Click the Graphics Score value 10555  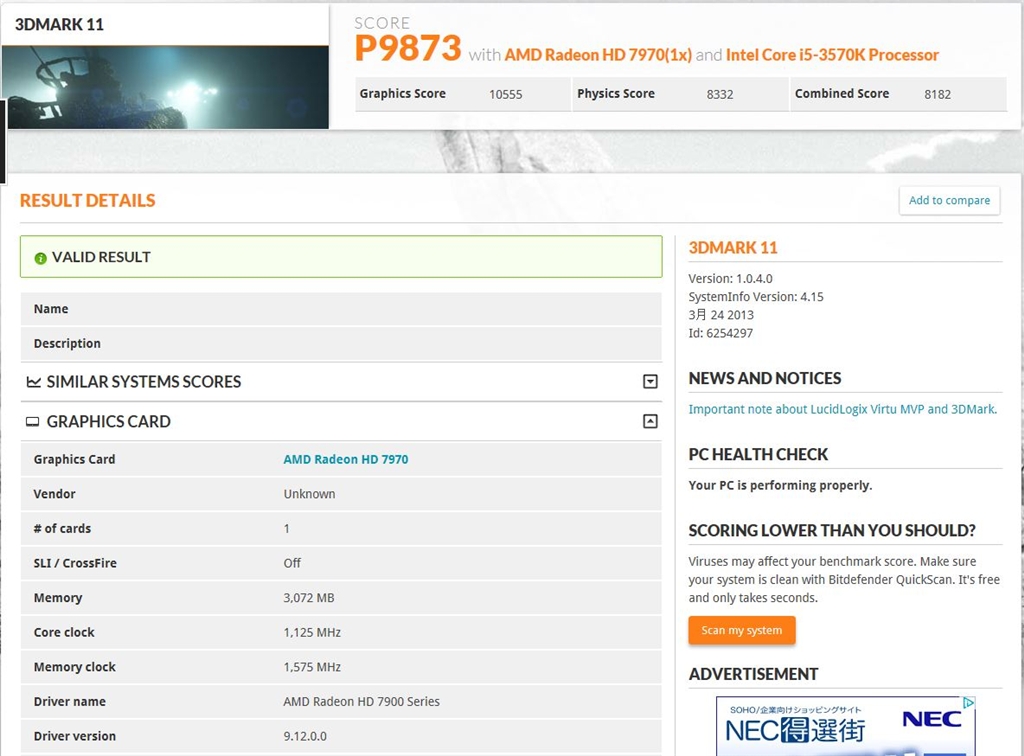point(505,95)
